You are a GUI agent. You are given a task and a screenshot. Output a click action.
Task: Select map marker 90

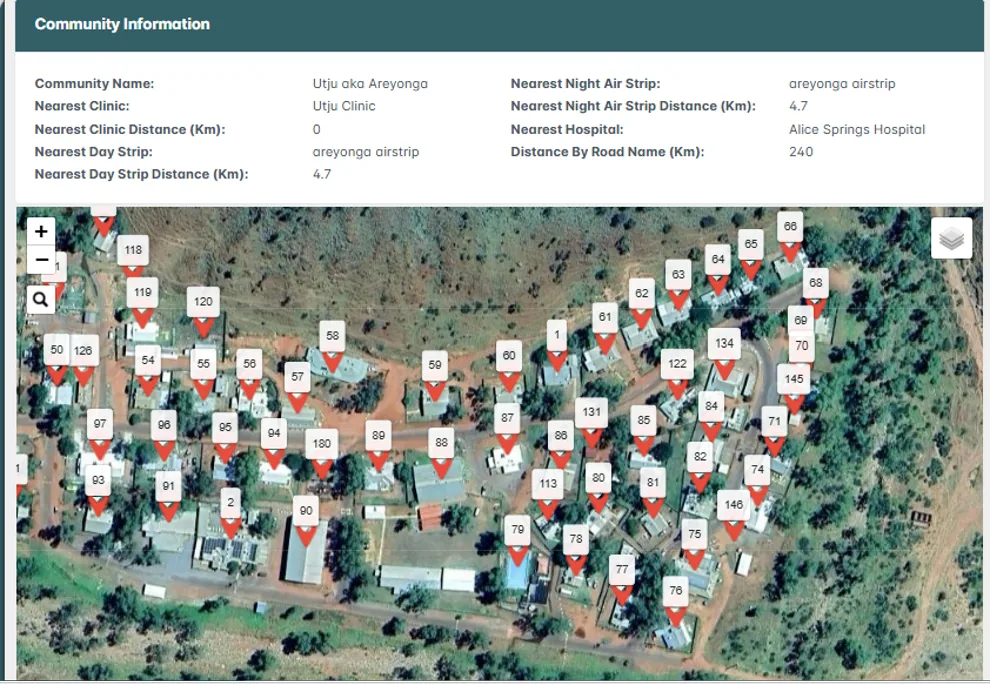point(306,520)
